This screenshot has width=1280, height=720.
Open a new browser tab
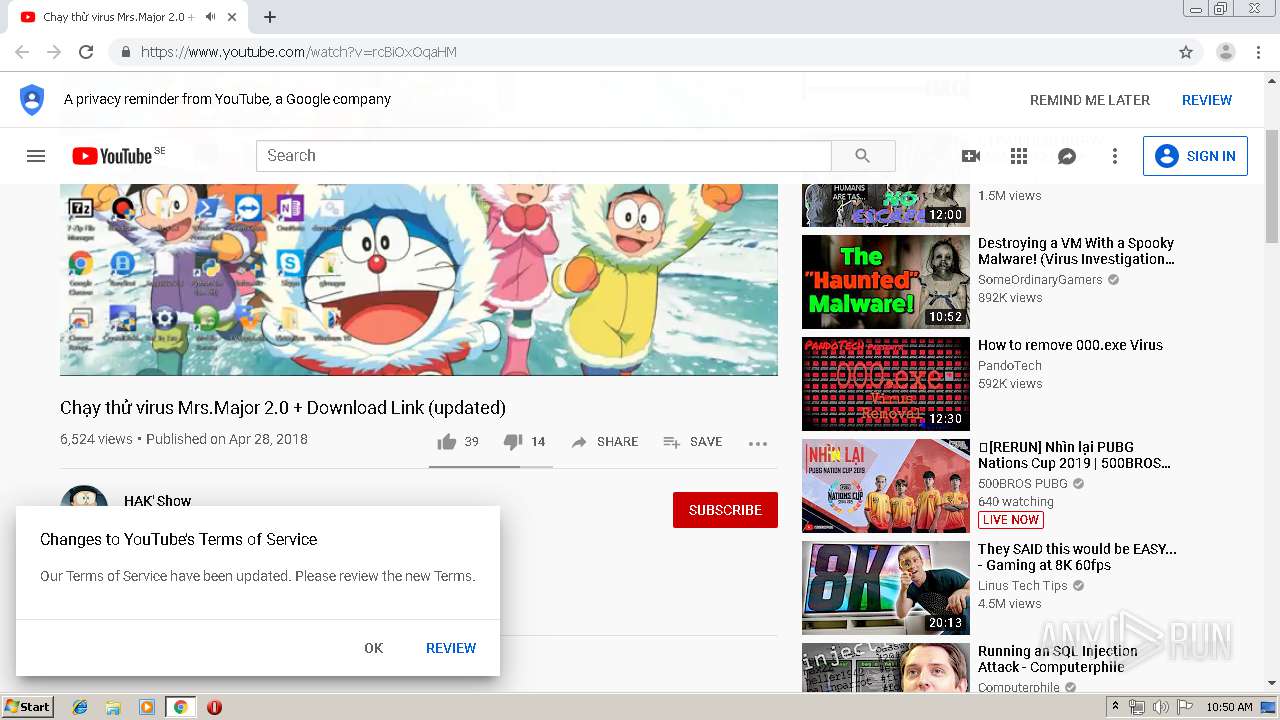pyautogui.click(x=270, y=17)
